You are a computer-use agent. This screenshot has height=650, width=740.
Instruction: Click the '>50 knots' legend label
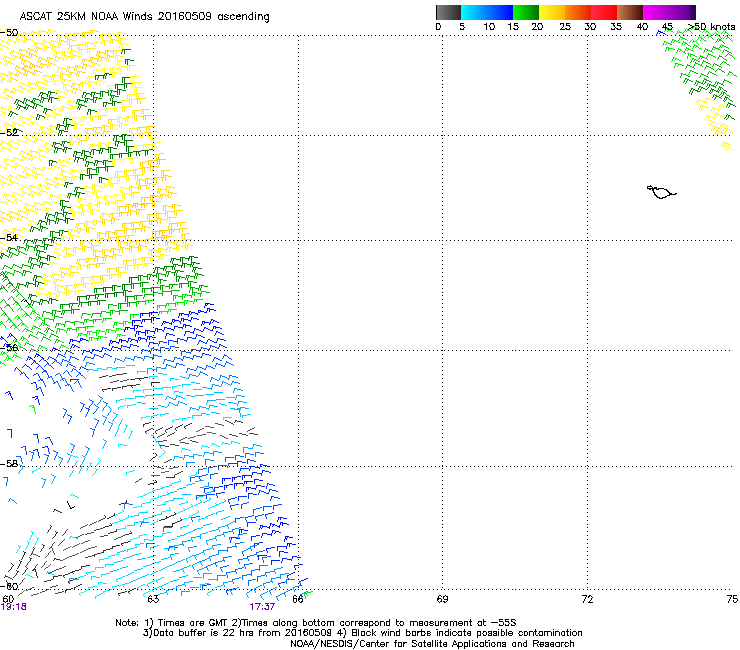(x=711, y=27)
